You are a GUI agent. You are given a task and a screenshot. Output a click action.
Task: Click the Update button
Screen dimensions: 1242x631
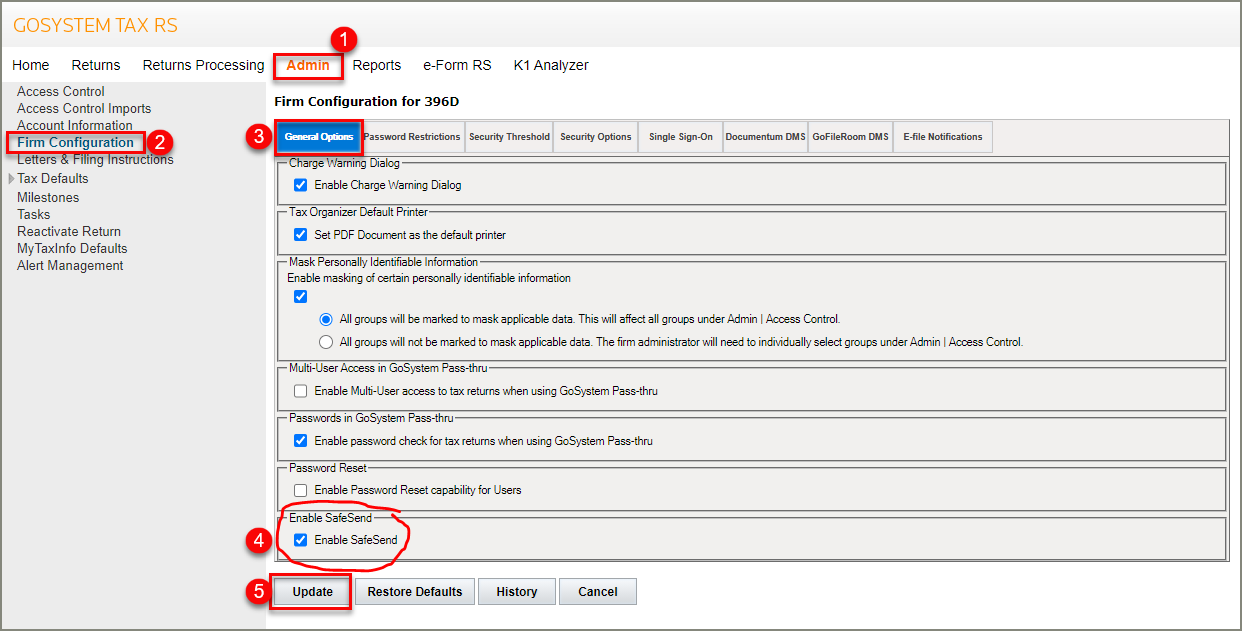click(312, 592)
